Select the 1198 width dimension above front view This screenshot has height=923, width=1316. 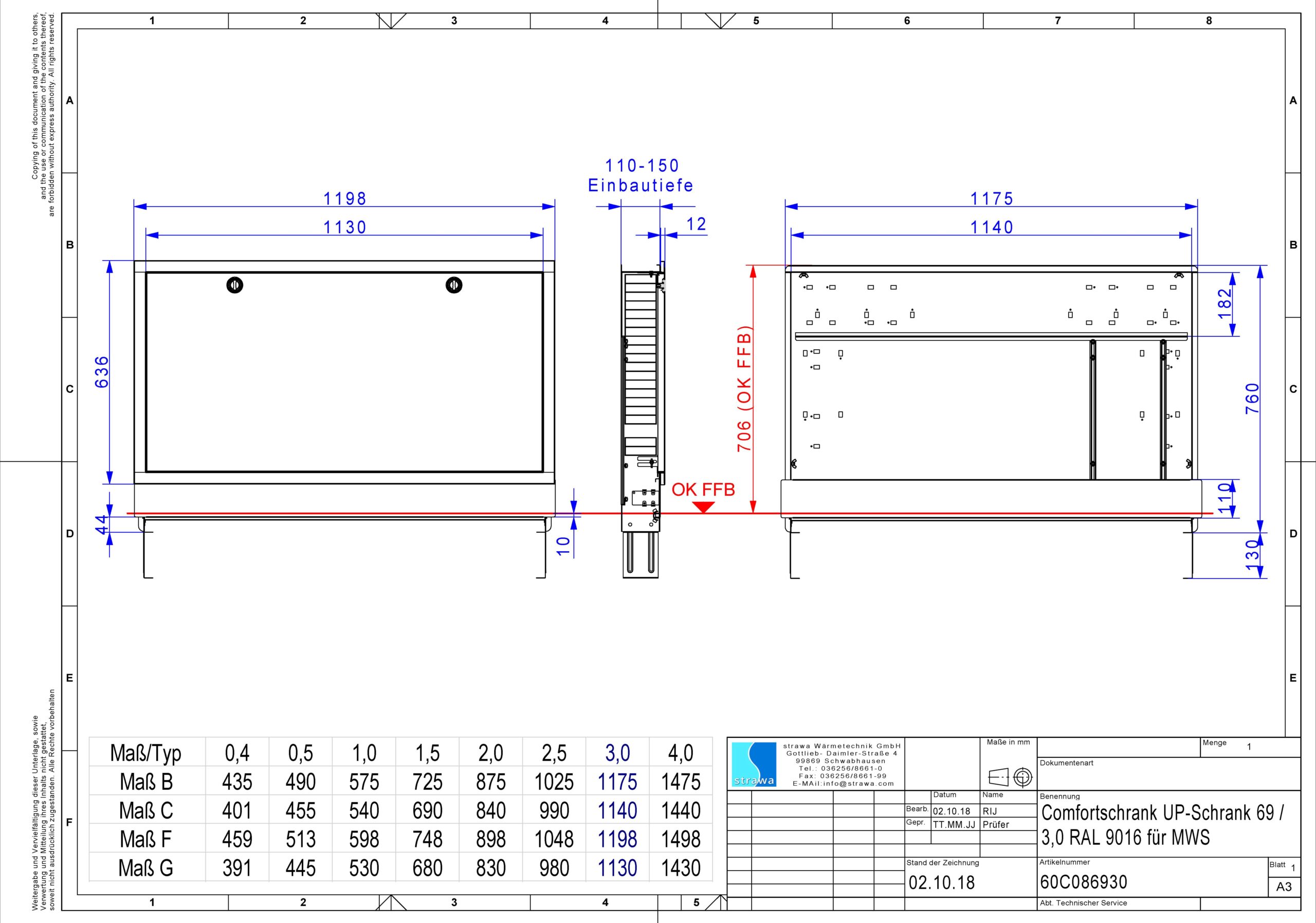(344, 199)
